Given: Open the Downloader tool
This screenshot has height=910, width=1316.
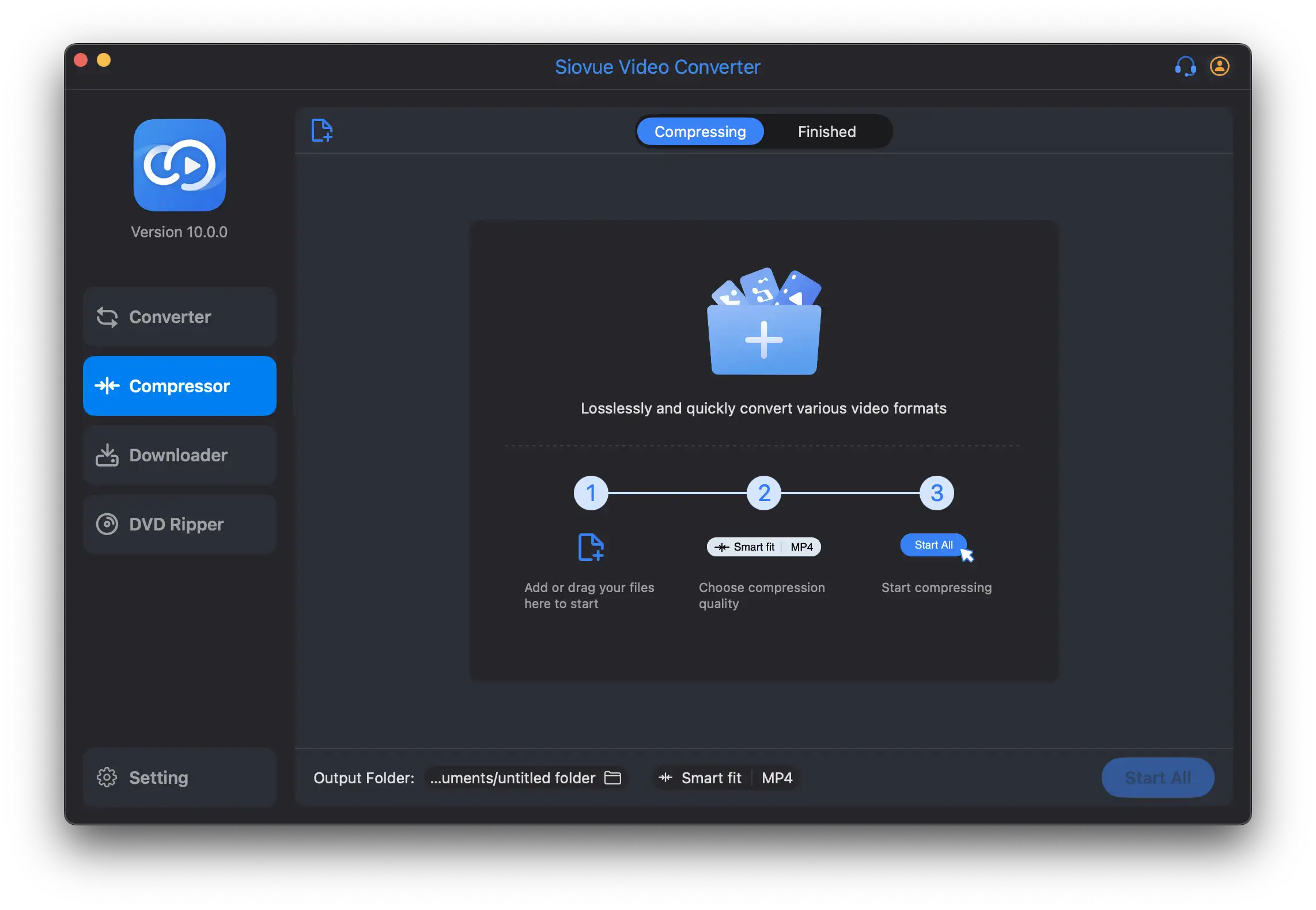Looking at the screenshot, I should [179, 455].
